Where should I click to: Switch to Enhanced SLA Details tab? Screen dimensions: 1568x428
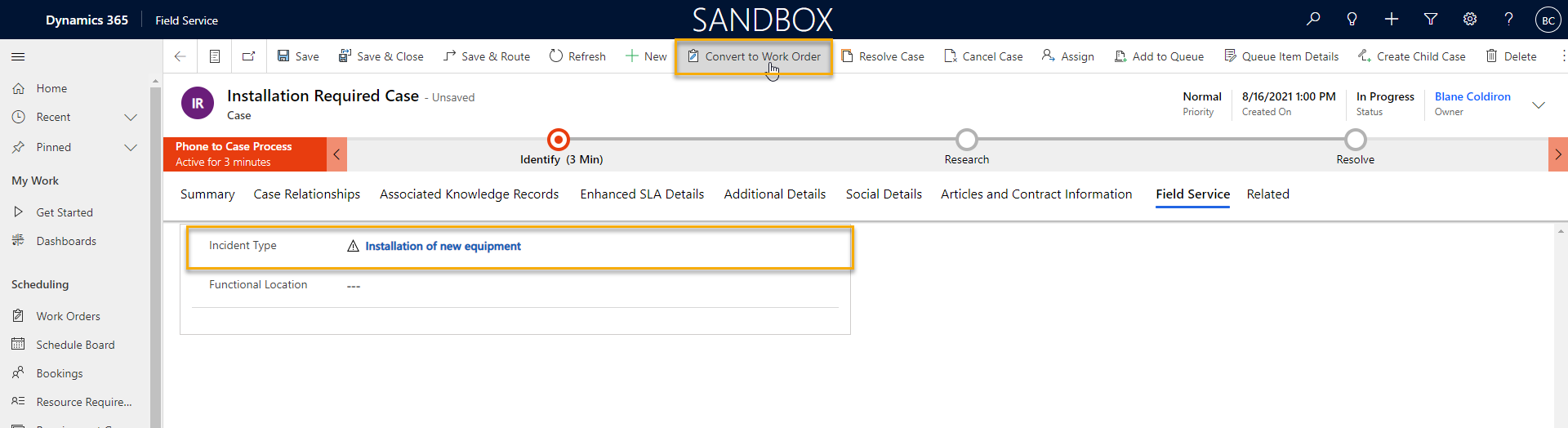642,194
